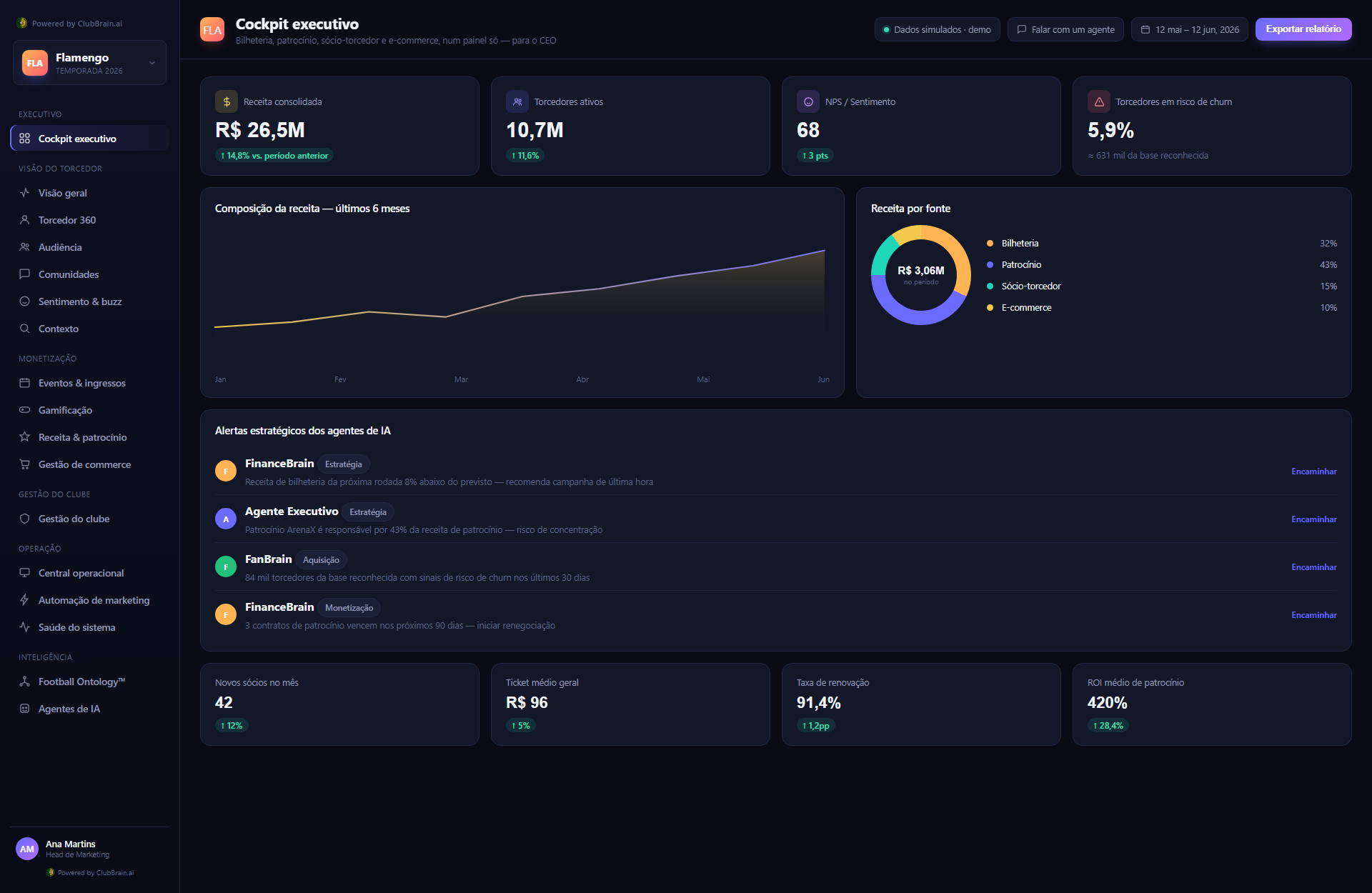Click the Gamificação icon
The image size is (1372, 893).
24,410
